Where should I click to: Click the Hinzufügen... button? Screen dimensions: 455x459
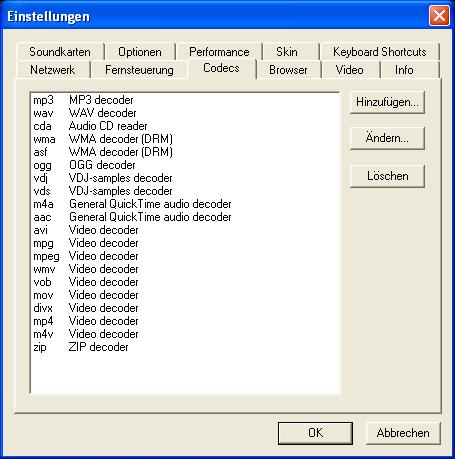coord(387,102)
